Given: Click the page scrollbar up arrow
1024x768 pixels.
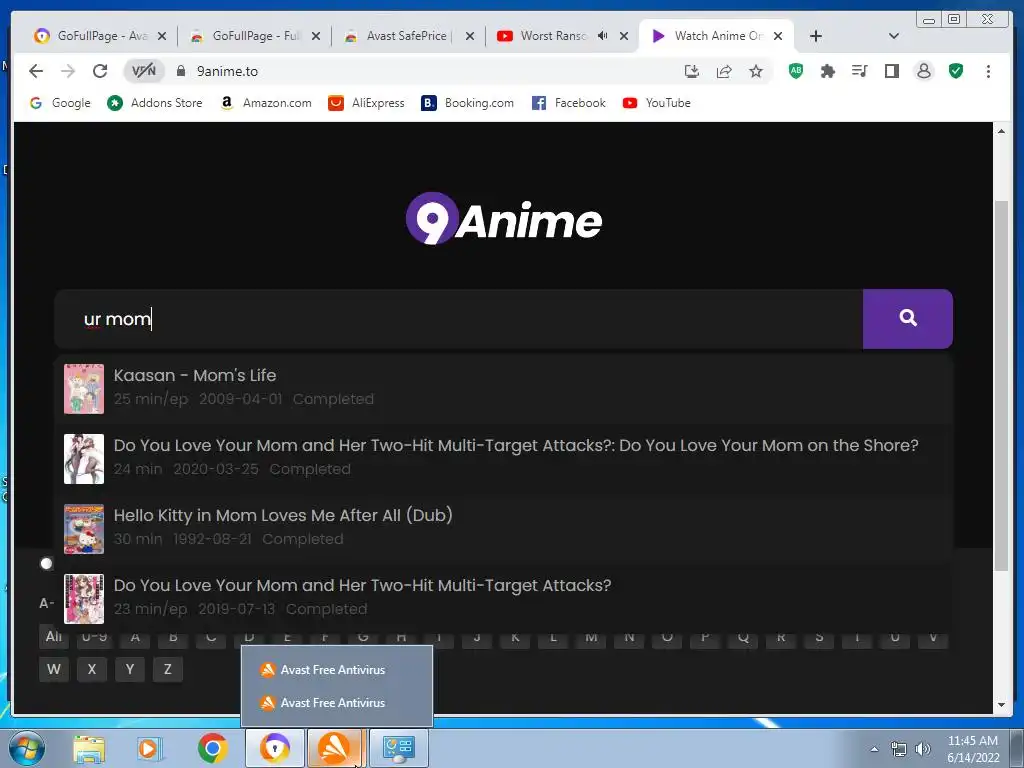Looking at the screenshot, I should 1000,131.
